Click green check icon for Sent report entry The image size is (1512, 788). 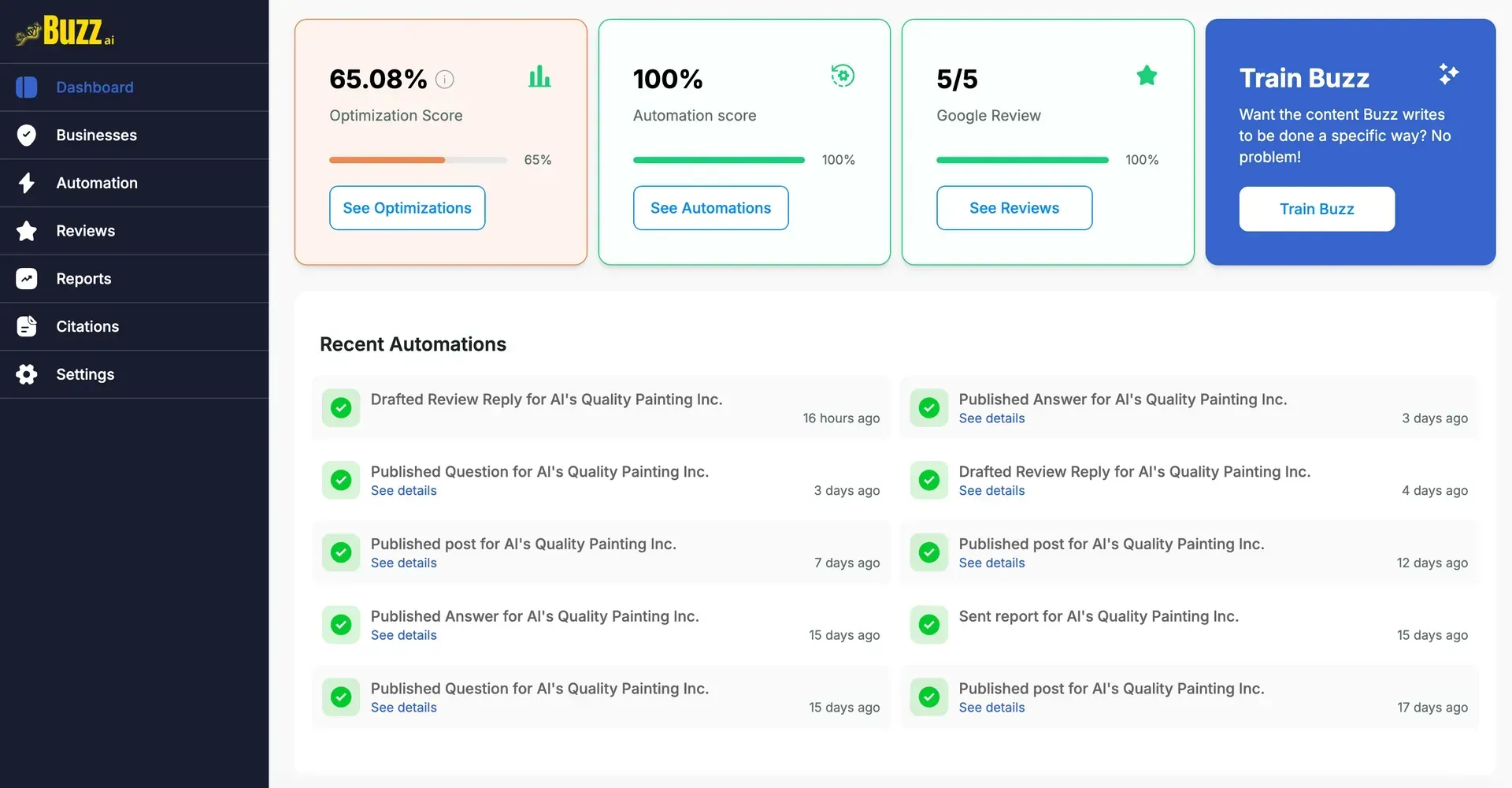(929, 626)
